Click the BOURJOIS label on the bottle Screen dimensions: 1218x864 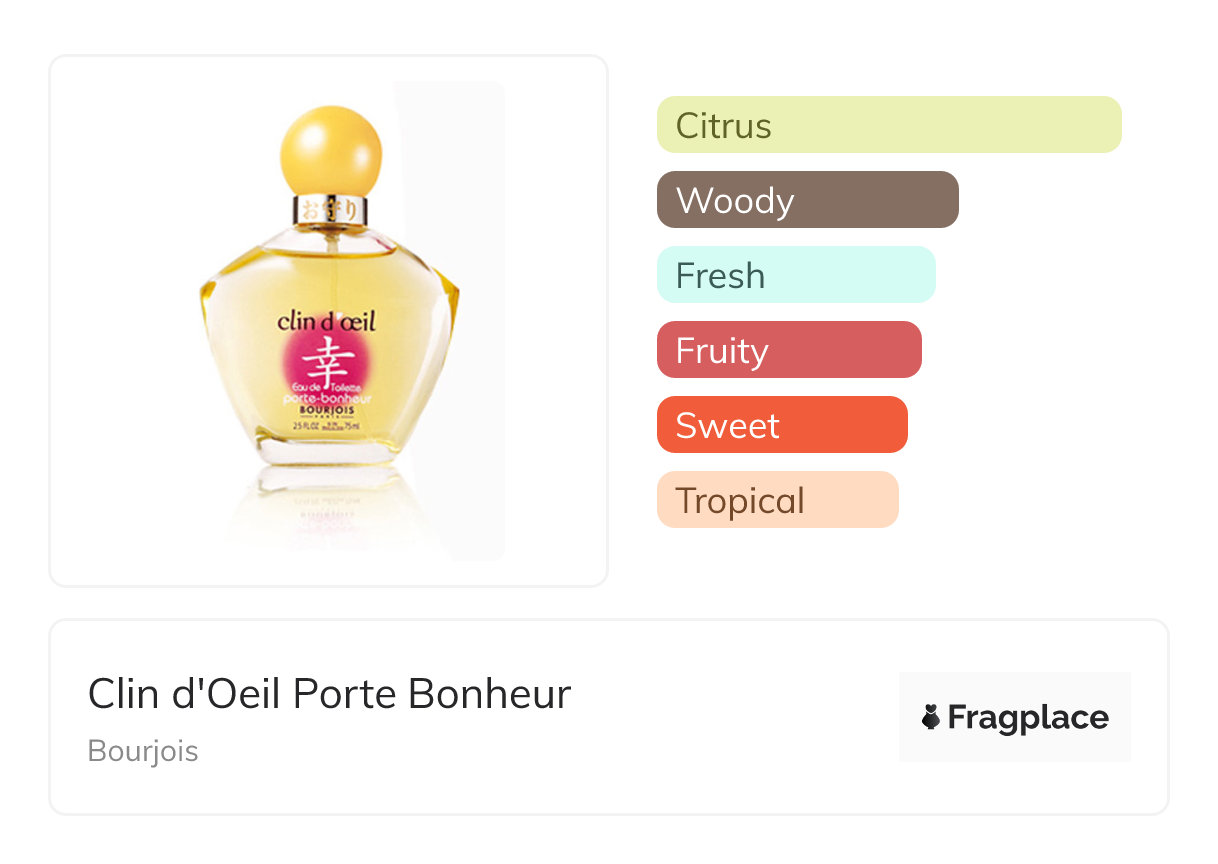[x=327, y=411]
